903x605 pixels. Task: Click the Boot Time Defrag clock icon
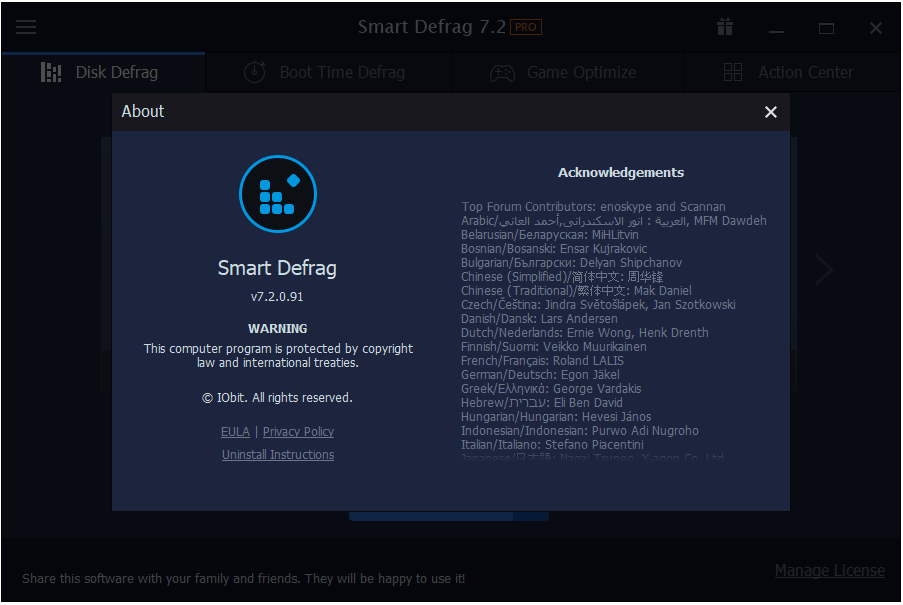click(x=255, y=73)
